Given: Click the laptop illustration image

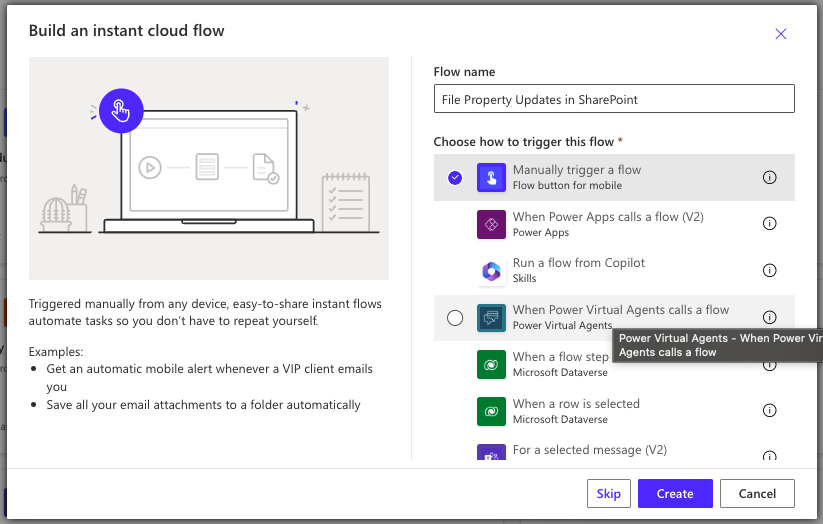Looking at the screenshot, I should click(209, 168).
